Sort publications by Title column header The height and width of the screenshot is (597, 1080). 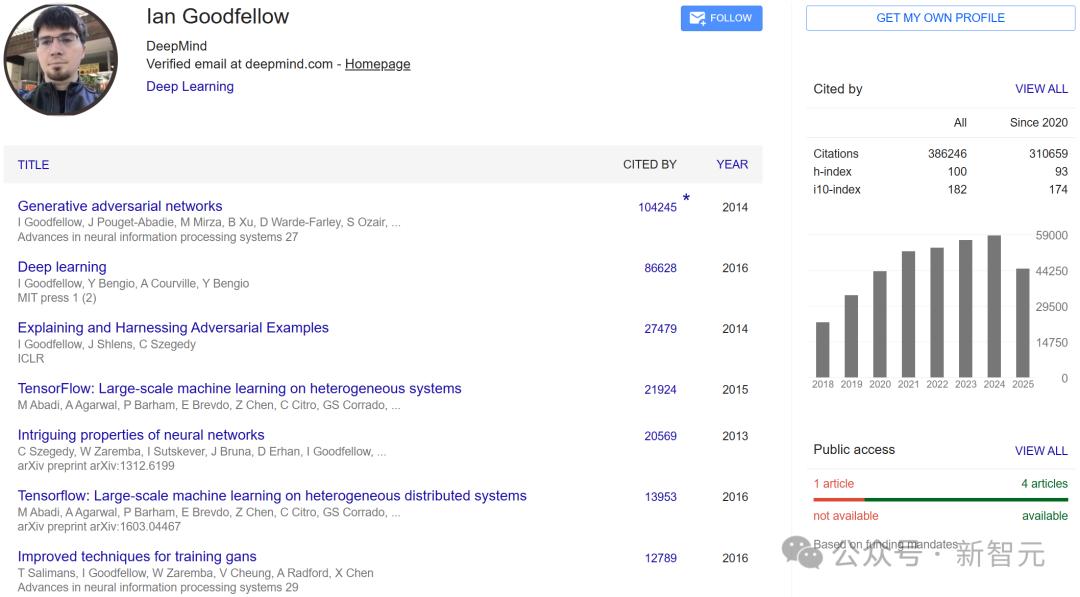click(x=33, y=165)
